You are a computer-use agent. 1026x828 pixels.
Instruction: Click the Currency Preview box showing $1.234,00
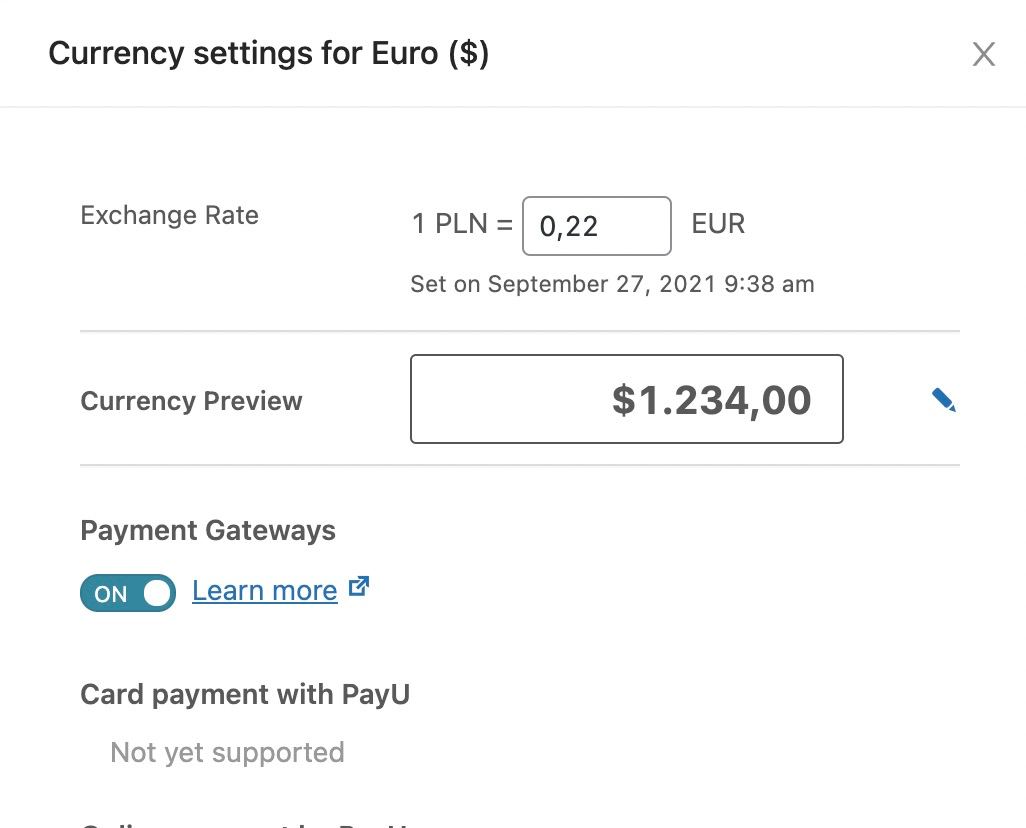click(627, 399)
